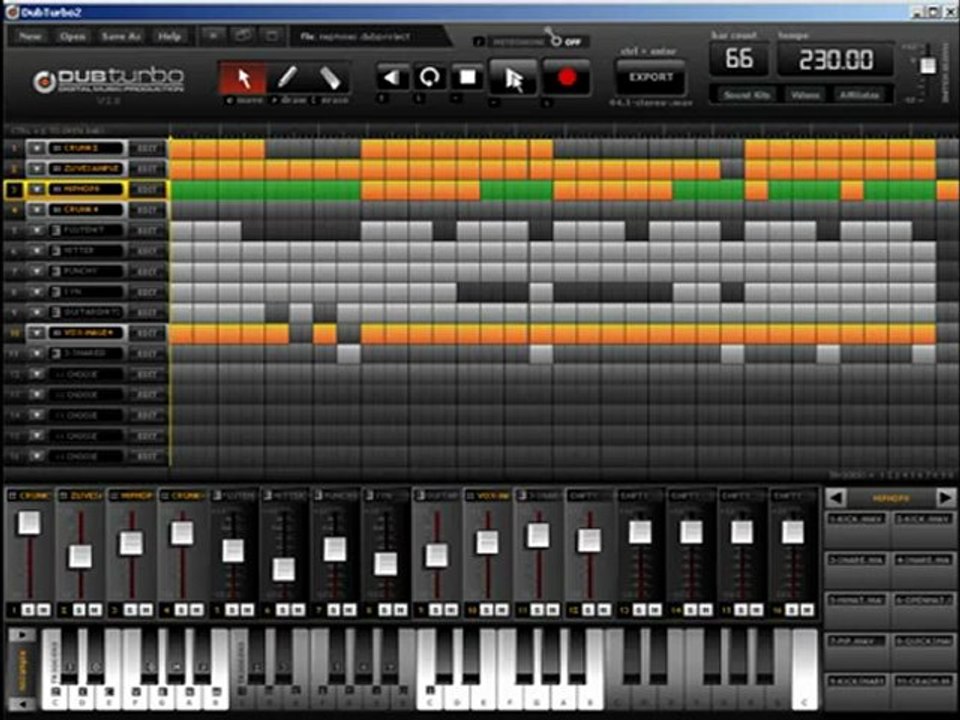
Task: Trigger sample pad number 8
Action: point(923,650)
